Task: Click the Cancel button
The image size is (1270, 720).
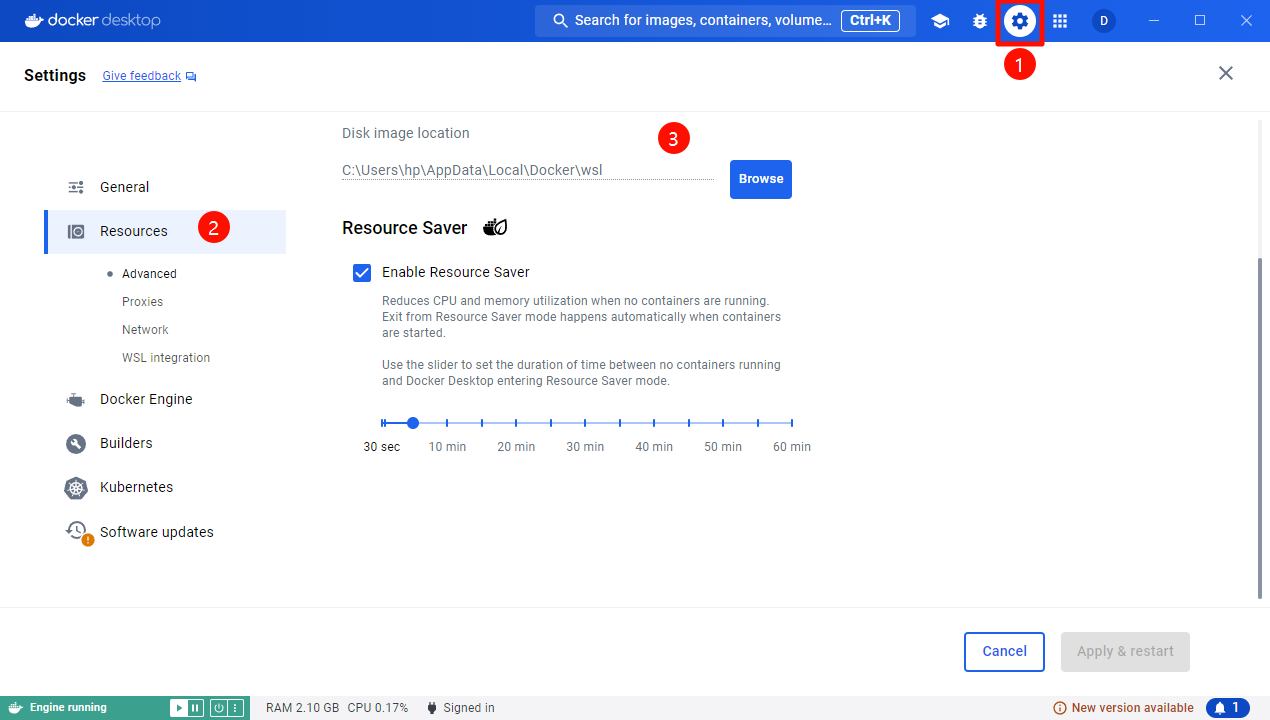Action: tap(1004, 652)
